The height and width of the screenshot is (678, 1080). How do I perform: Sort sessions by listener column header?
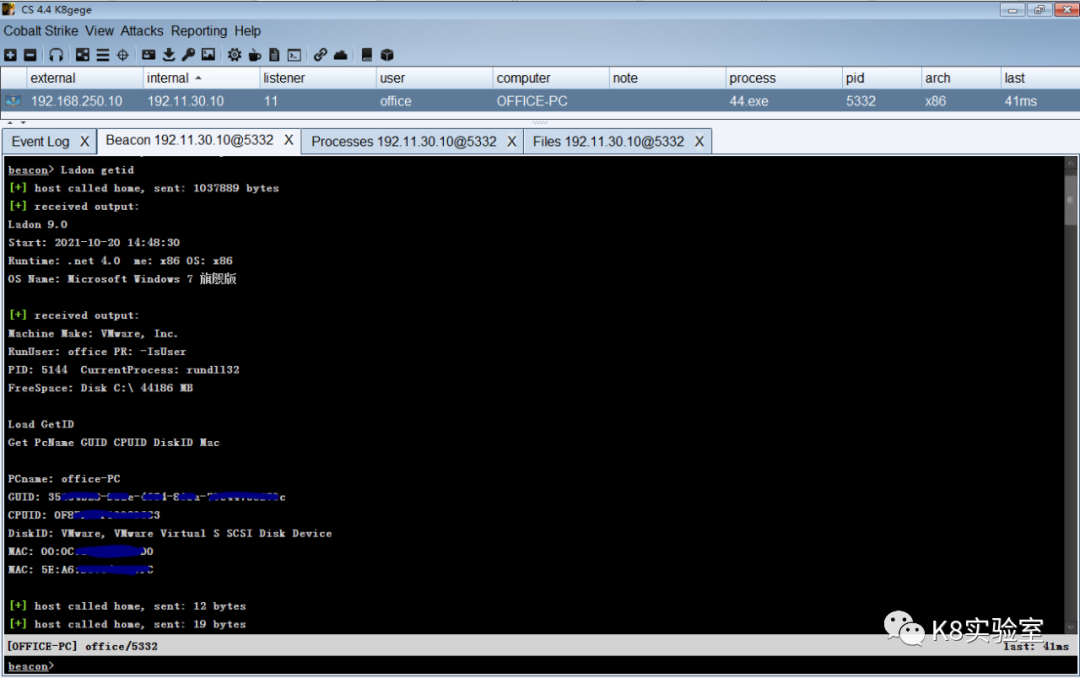point(318,78)
